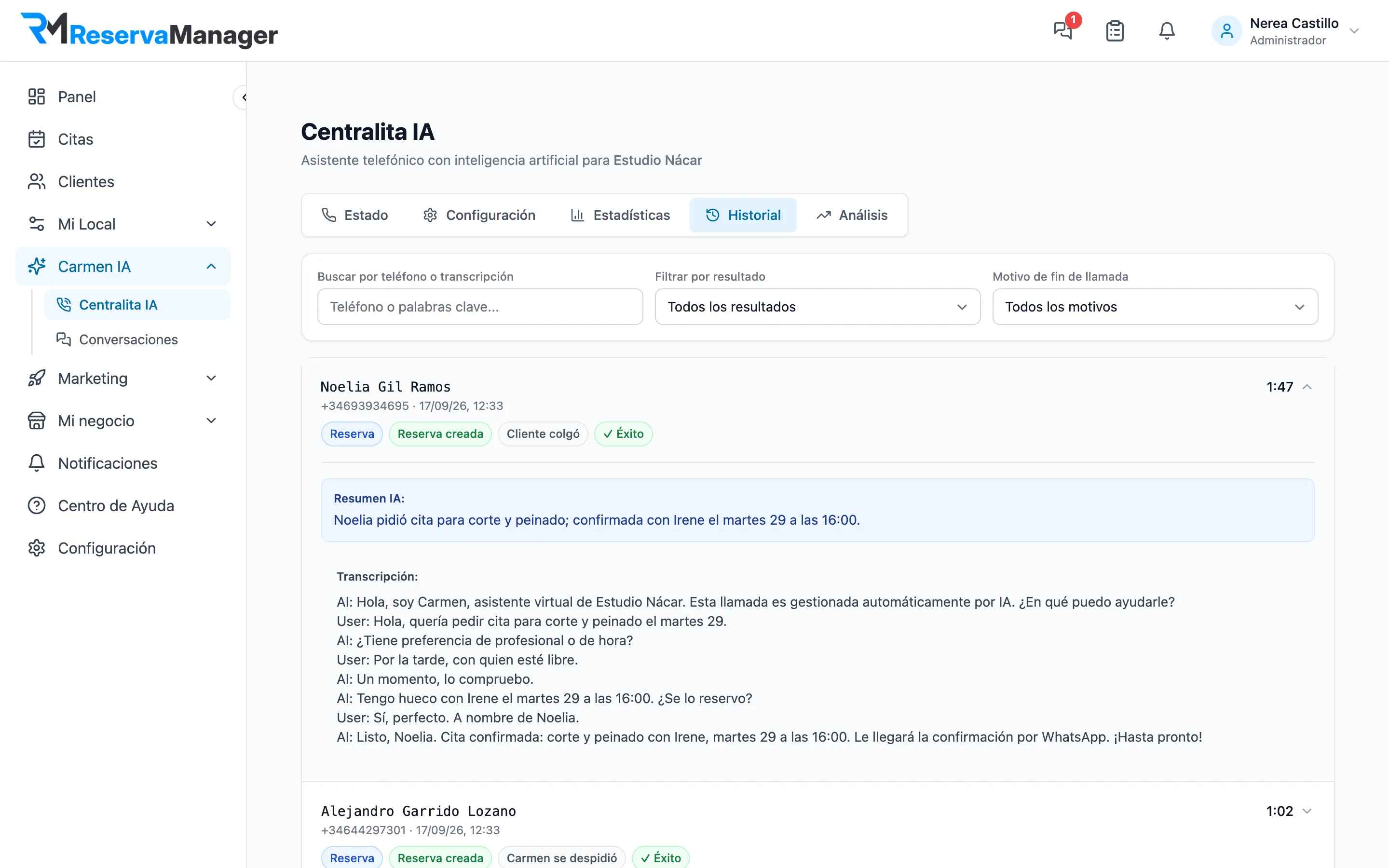
Task: Click the Mi Local sliders icon
Action: [x=37, y=224]
